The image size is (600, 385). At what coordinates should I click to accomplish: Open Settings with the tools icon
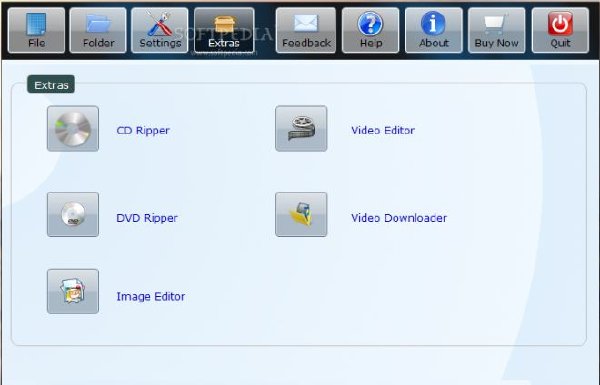[160, 30]
